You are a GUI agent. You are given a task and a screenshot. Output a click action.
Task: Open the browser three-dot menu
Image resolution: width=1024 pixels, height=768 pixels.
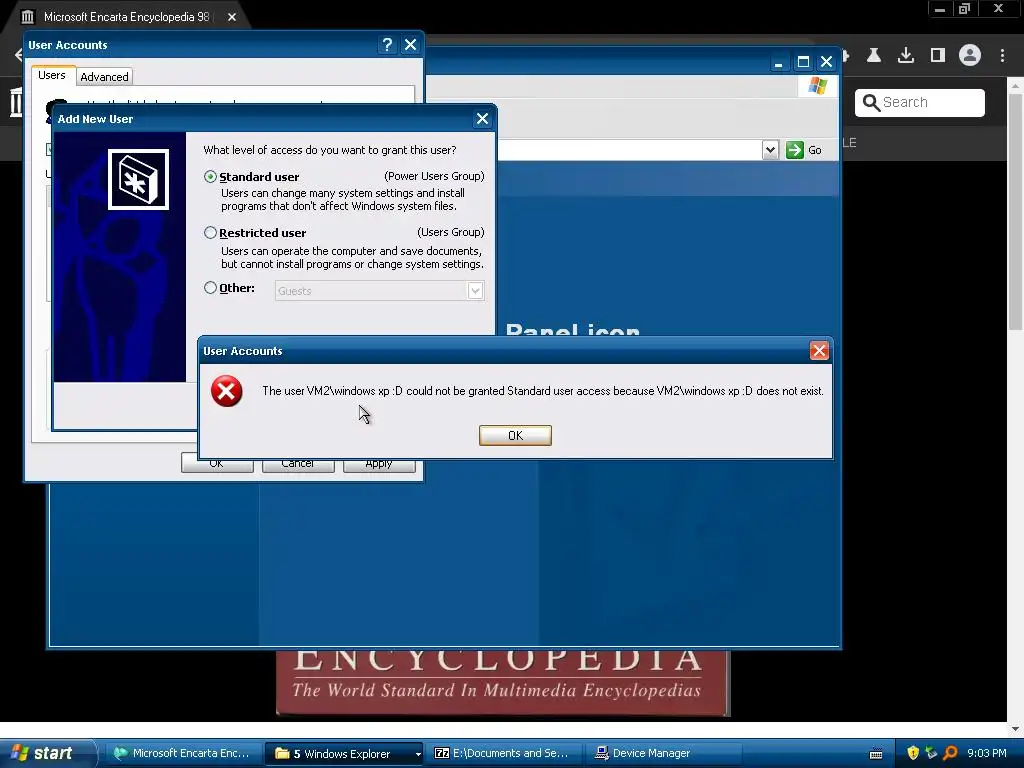(x=1002, y=56)
